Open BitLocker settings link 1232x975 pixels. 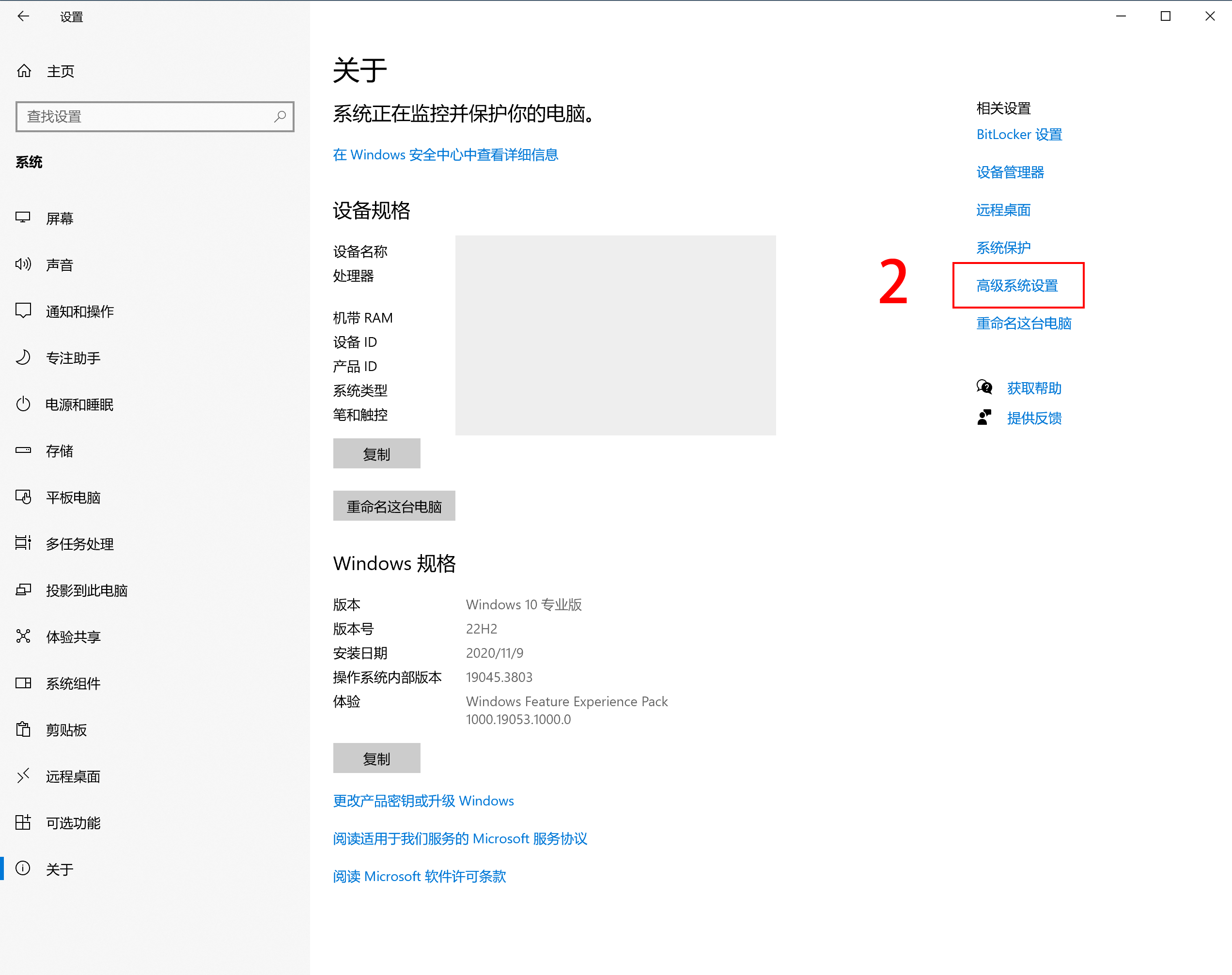tap(1019, 134)
